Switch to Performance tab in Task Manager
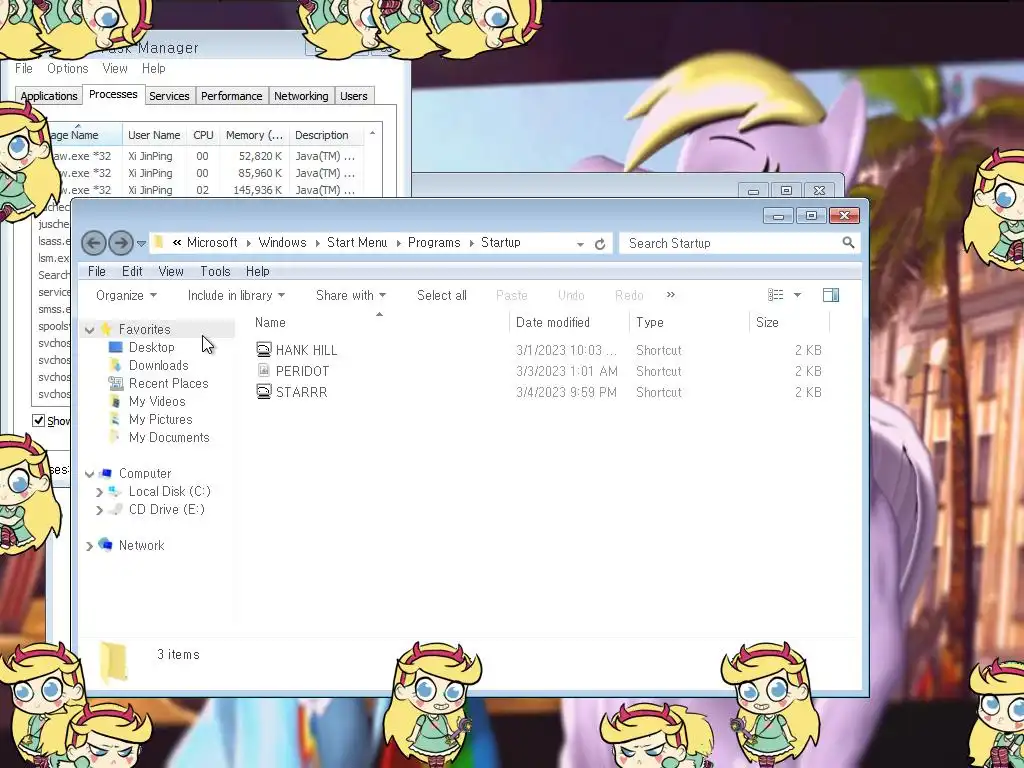Viewport: 1024px width, 768px height. [231, 96]
